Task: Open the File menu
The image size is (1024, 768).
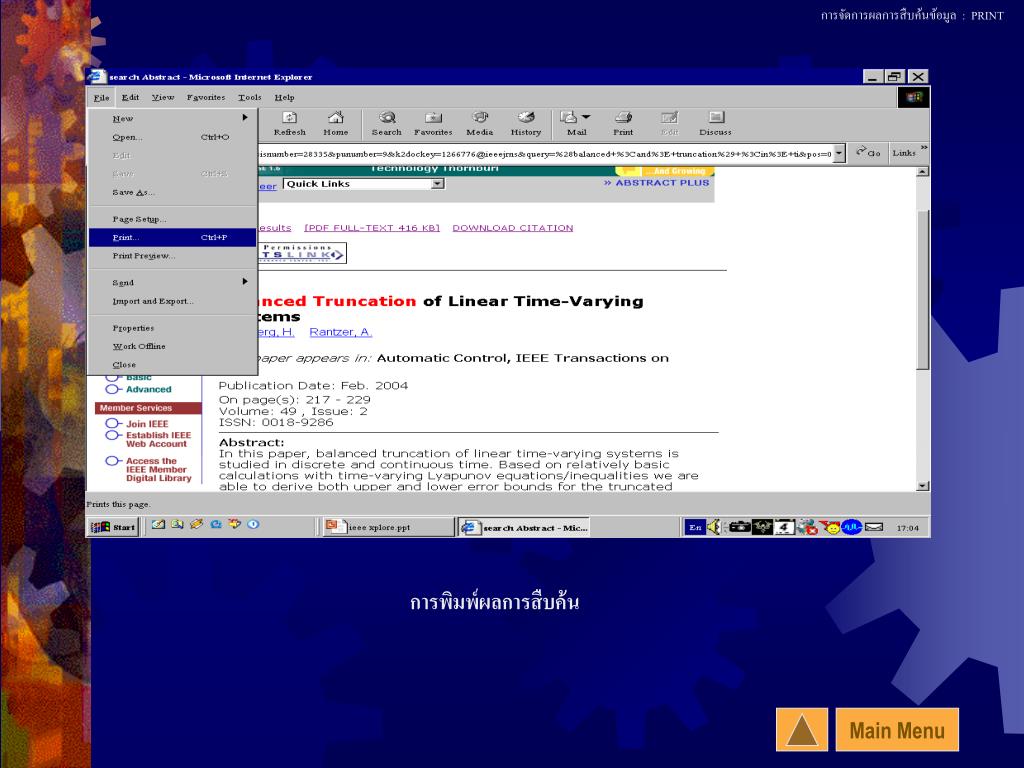Action: 101,98
